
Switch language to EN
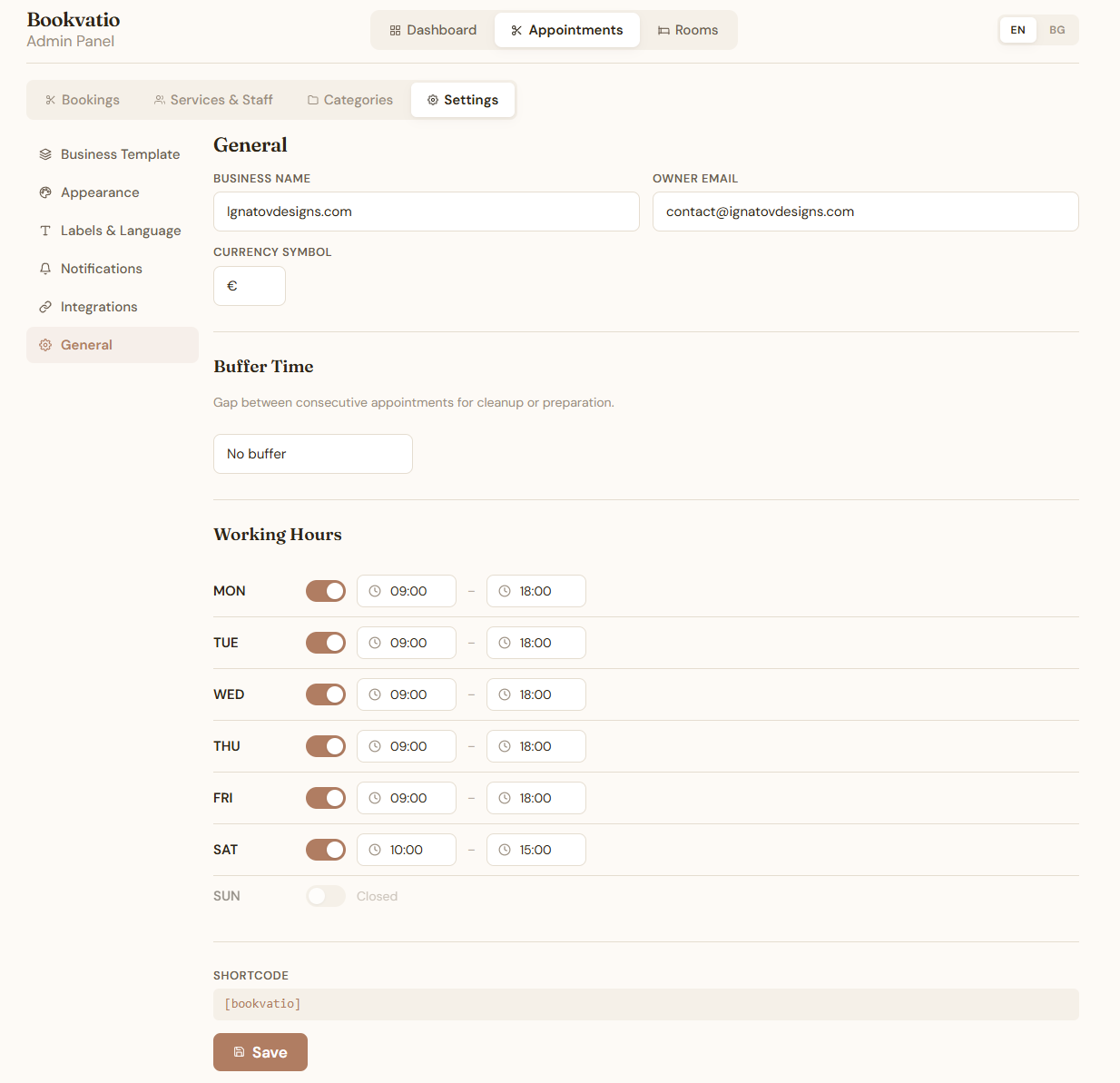coord(1018,30)
